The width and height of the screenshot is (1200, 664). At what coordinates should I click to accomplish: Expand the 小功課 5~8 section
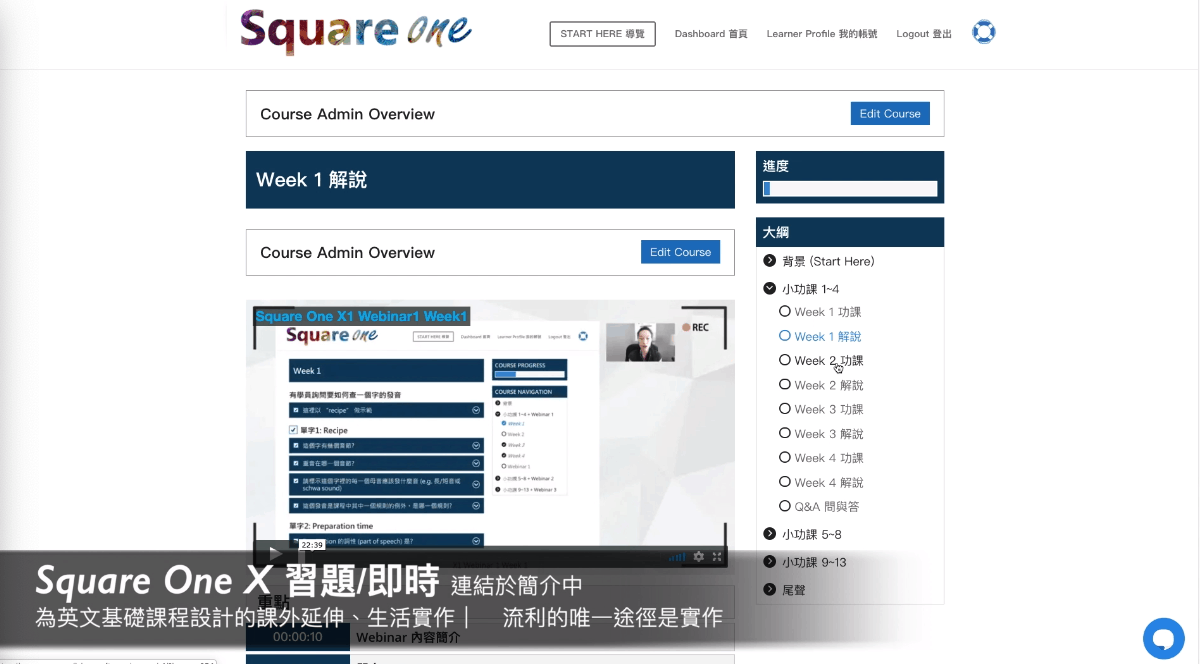point(770,534)
